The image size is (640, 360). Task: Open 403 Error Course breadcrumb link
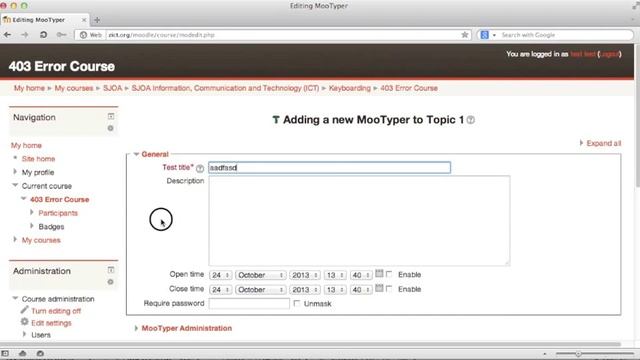pyautogui.click(x=409, y=88)
